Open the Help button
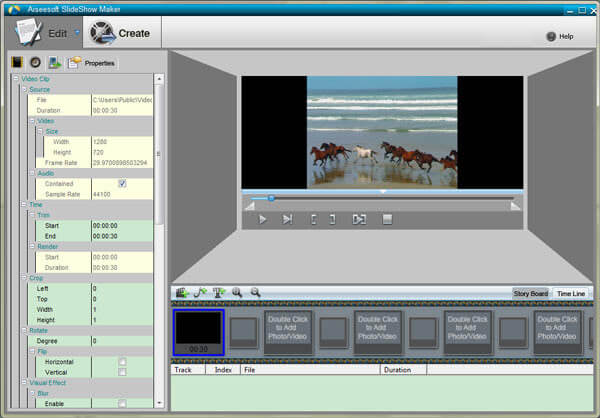This screenshot has width=600, height=418. click(x=560, y=36)
